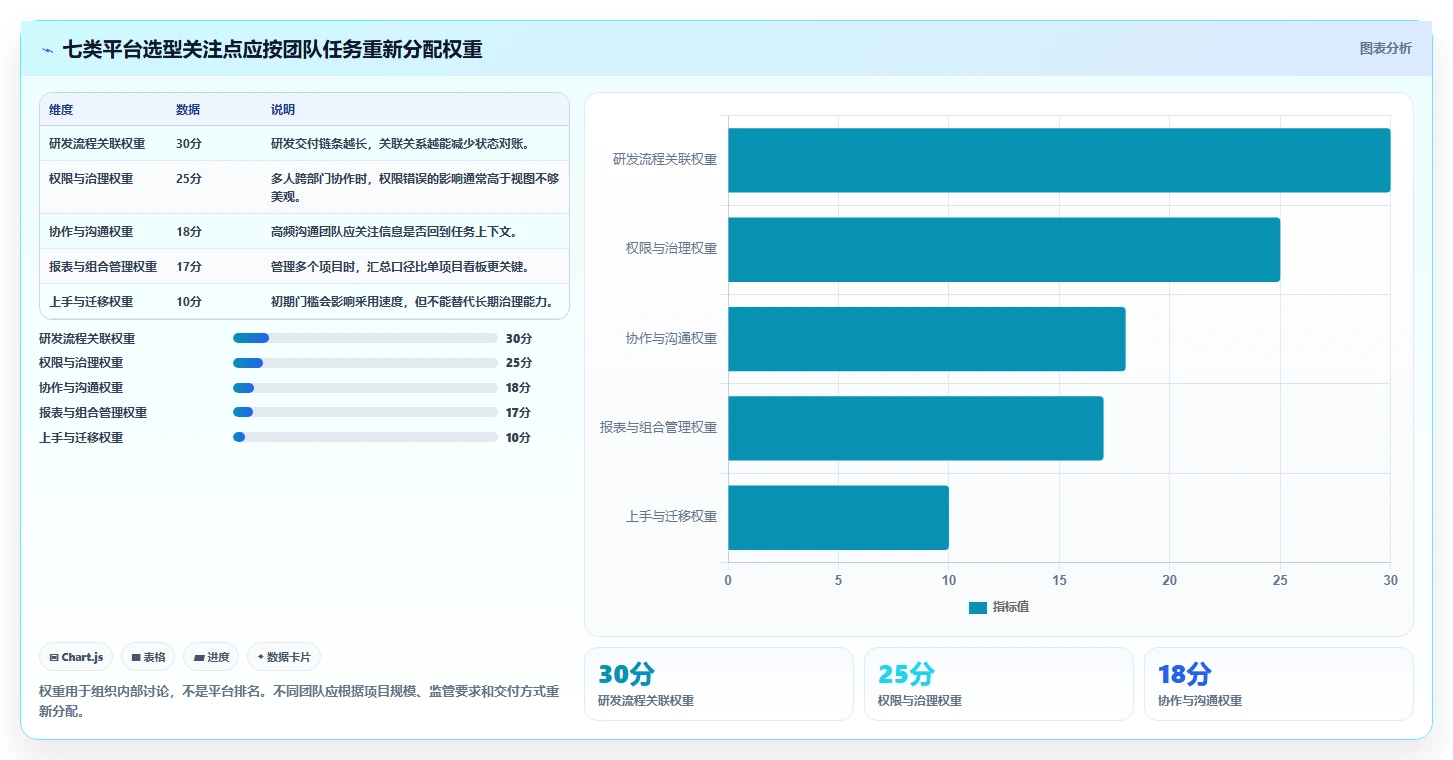Click chart axis label 上手与迁移权重
1453x760 pixels.
pyautogui.click(x=672, y=517)
